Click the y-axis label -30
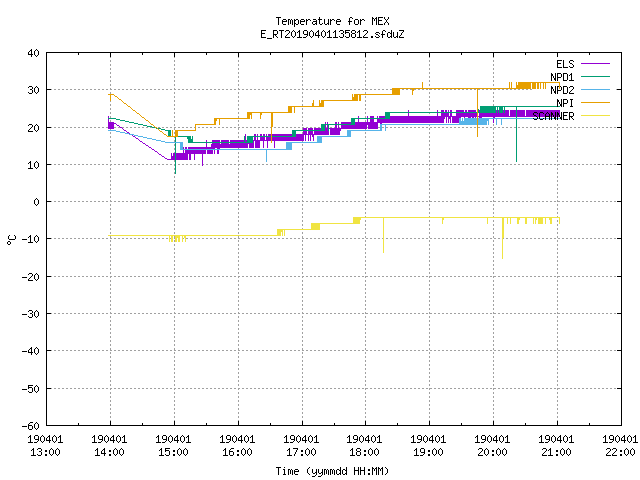The image size is (640, 480). (x=31, y=314)
